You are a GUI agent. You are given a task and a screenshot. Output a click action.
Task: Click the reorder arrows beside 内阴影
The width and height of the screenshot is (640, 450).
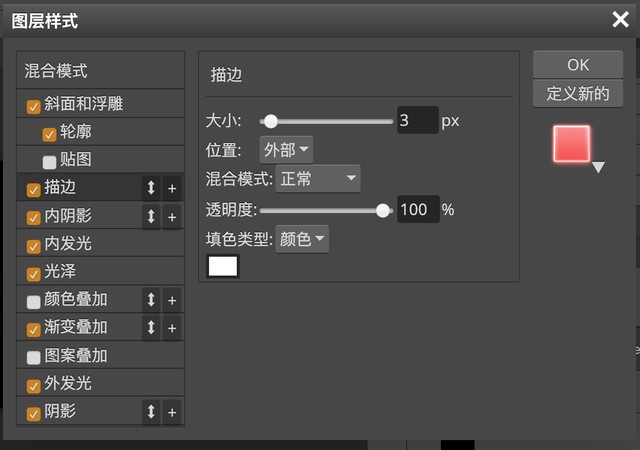[x=151, y=216]
